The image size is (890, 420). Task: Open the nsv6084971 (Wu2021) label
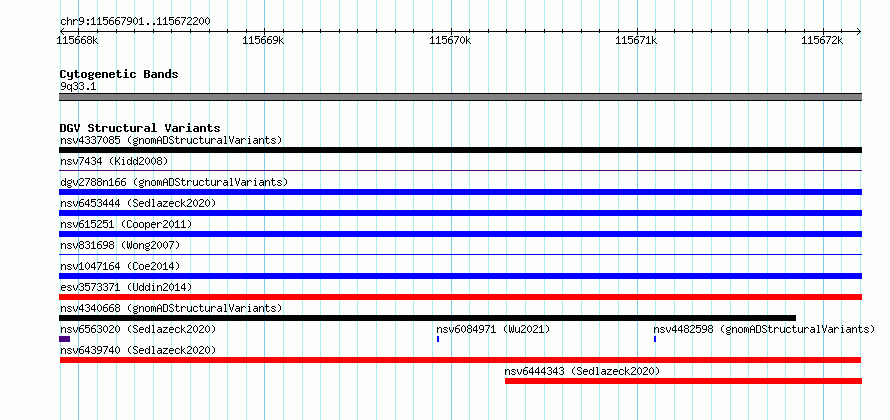point(493,329)
